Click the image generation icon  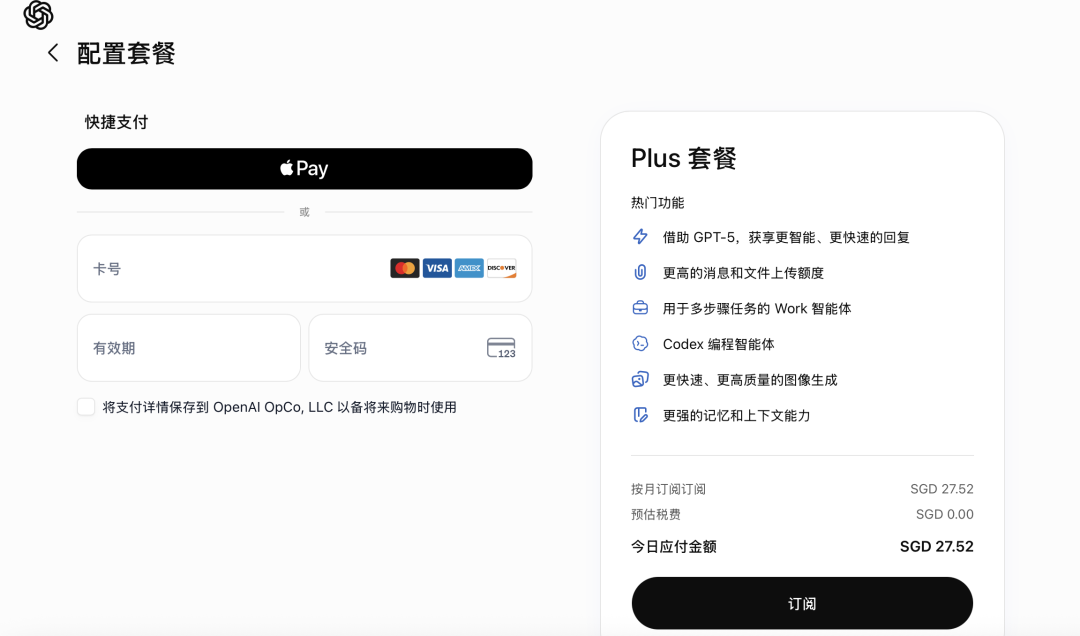[641, 380]
